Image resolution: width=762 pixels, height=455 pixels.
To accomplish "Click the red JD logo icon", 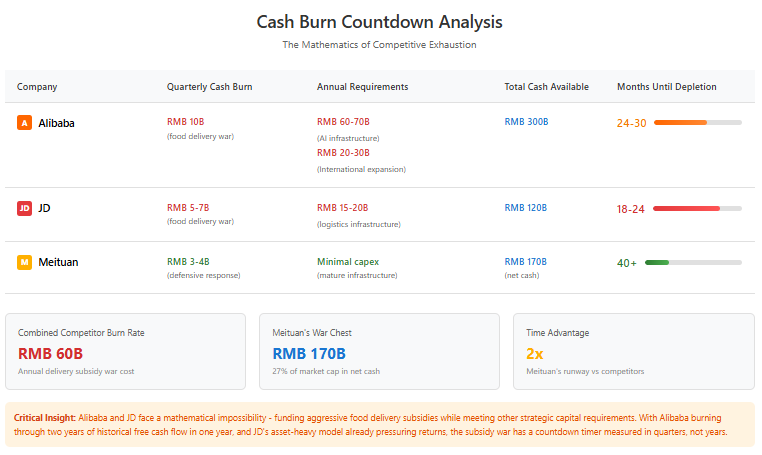I will [x=24, y=208].
